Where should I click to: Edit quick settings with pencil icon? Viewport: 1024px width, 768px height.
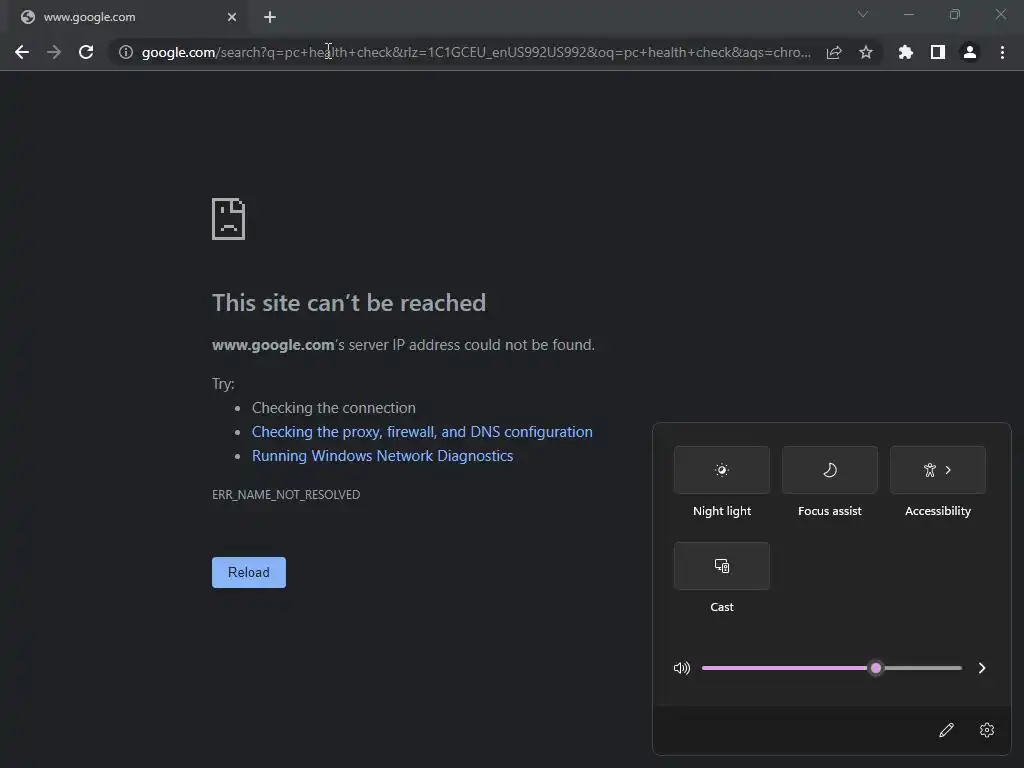[946, 729]
